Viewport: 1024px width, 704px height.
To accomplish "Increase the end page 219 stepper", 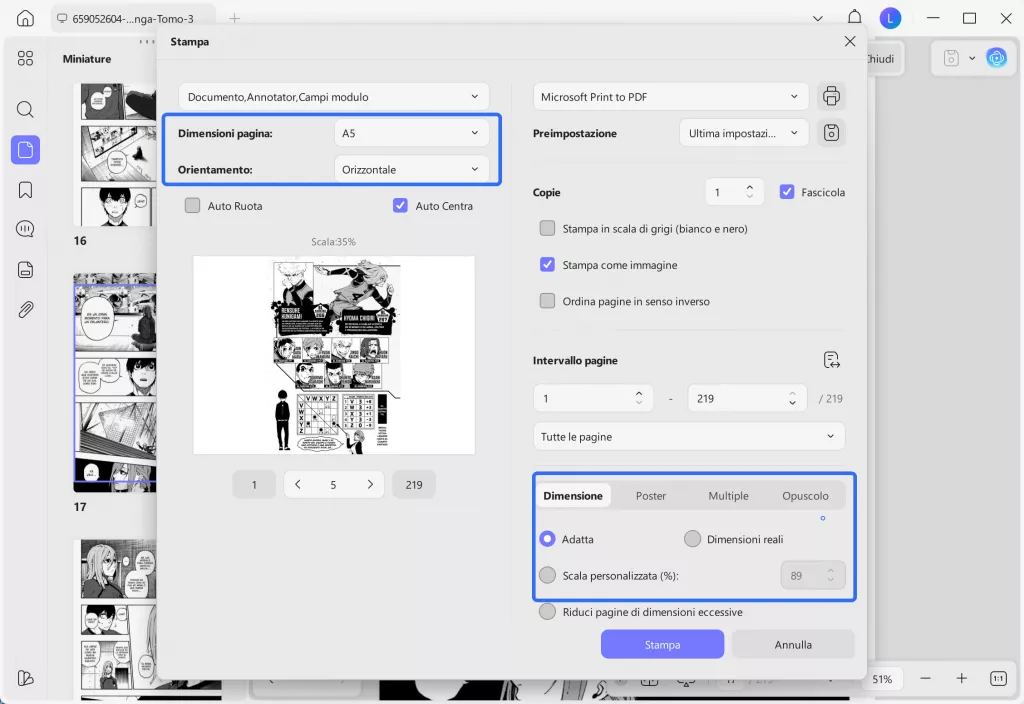I will pyautogui.click(x=792, y=394).
